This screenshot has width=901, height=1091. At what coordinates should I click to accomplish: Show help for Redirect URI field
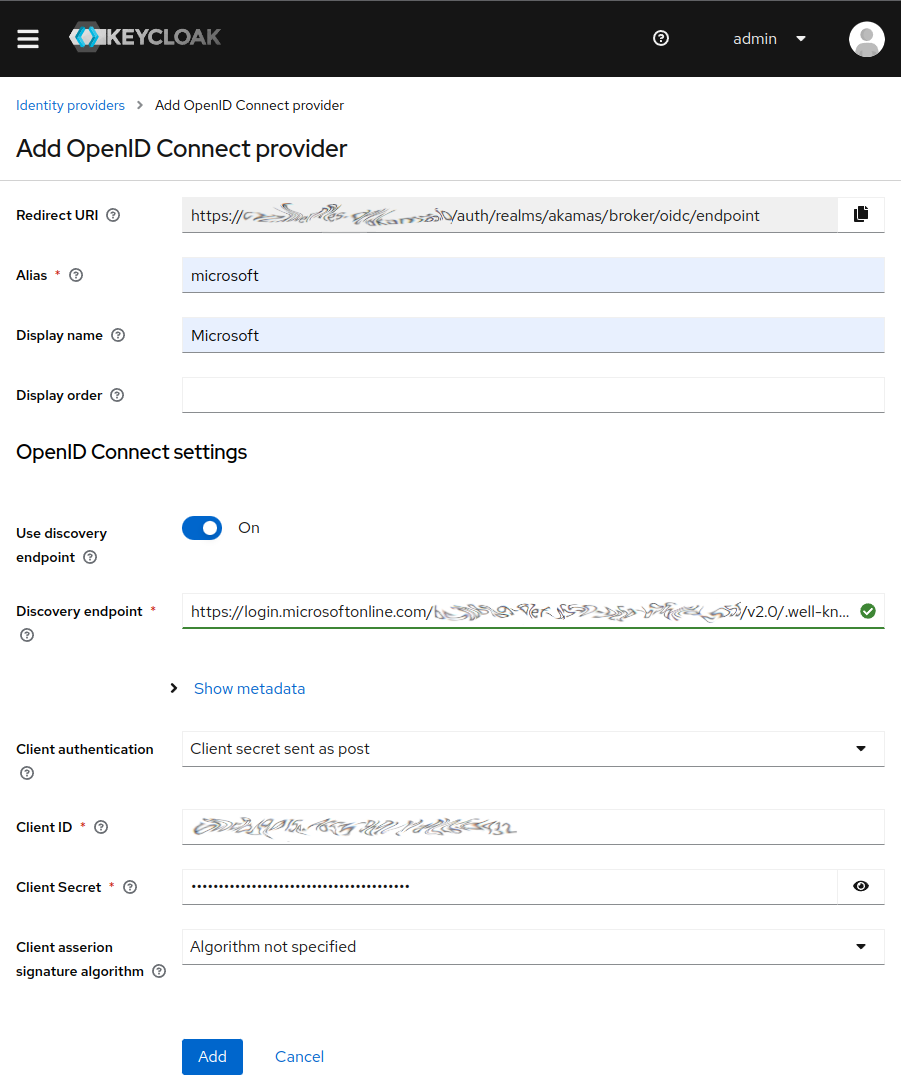click(113, 215)
